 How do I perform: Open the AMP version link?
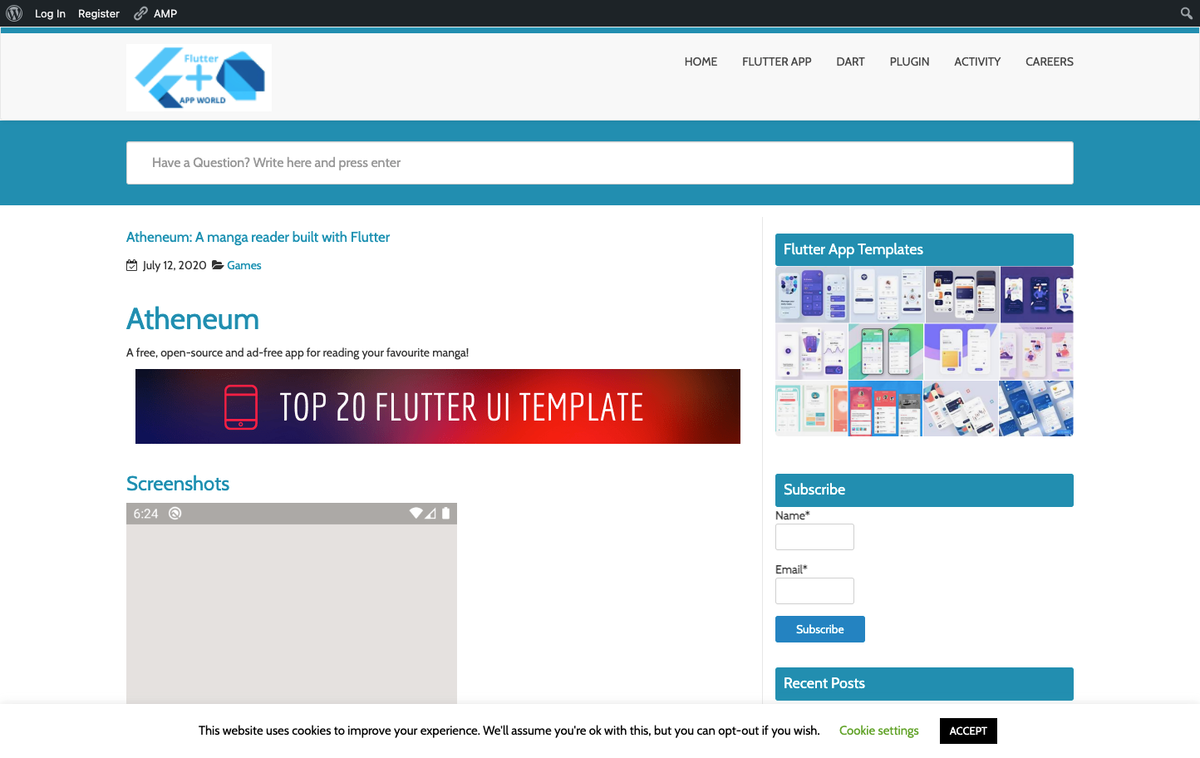pyautogui.click(x=165, y=13)
